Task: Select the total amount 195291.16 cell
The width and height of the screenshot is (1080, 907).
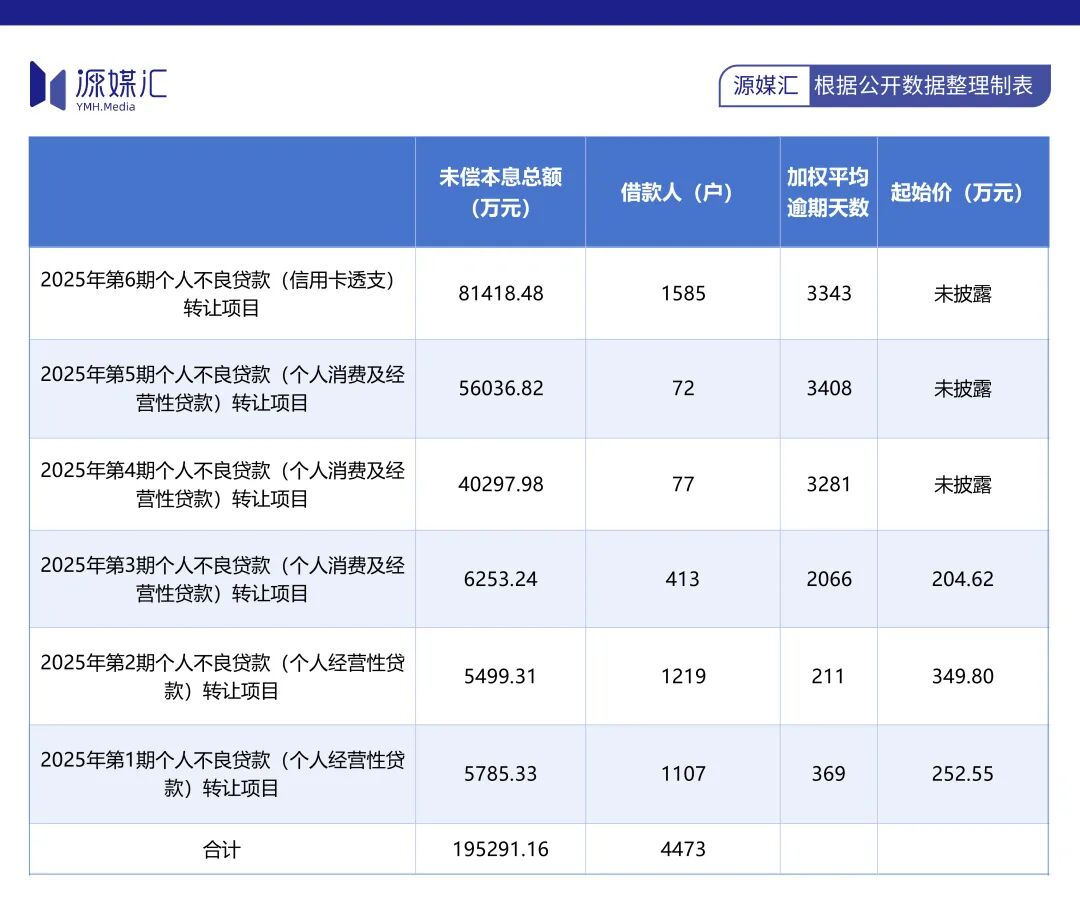Action: [500, 850]
